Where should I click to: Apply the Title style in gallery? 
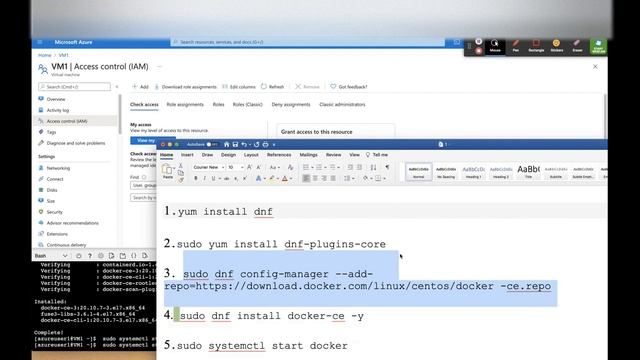pos(528,172)
